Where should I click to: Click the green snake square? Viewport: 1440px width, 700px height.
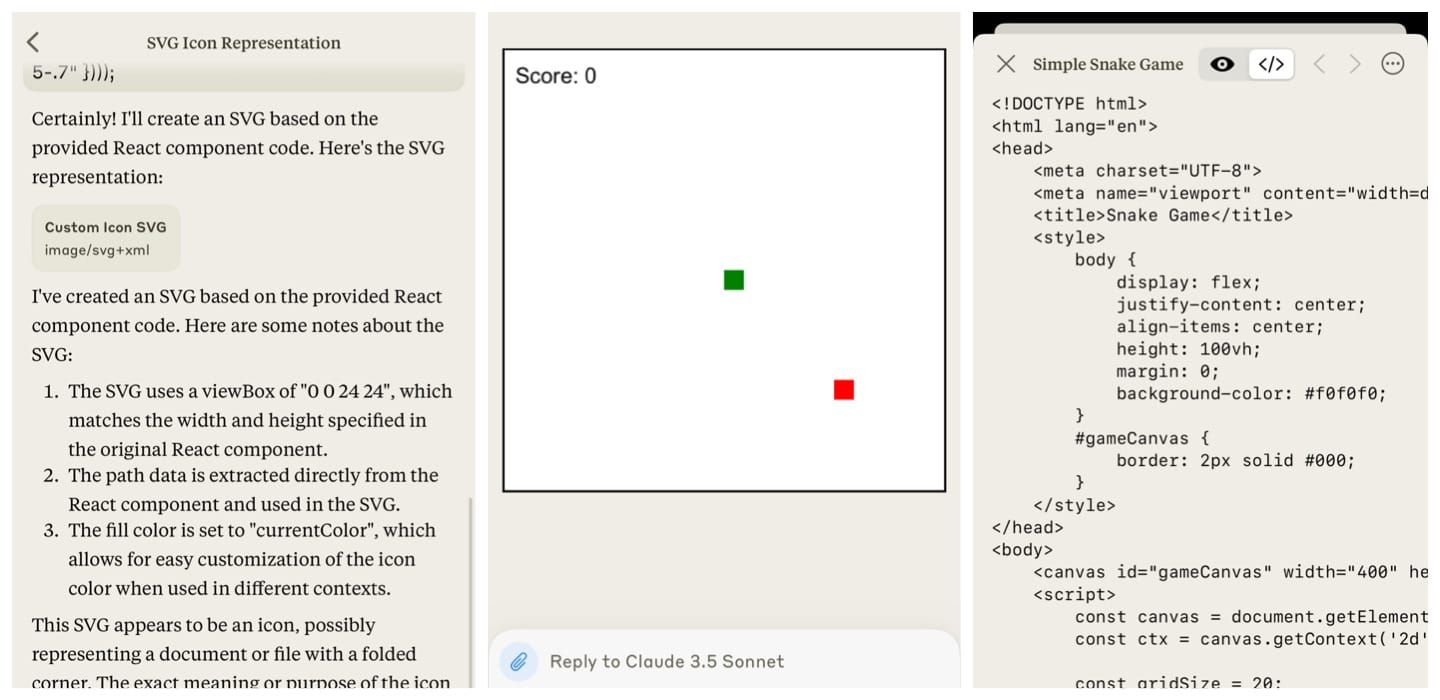(733, 280)
